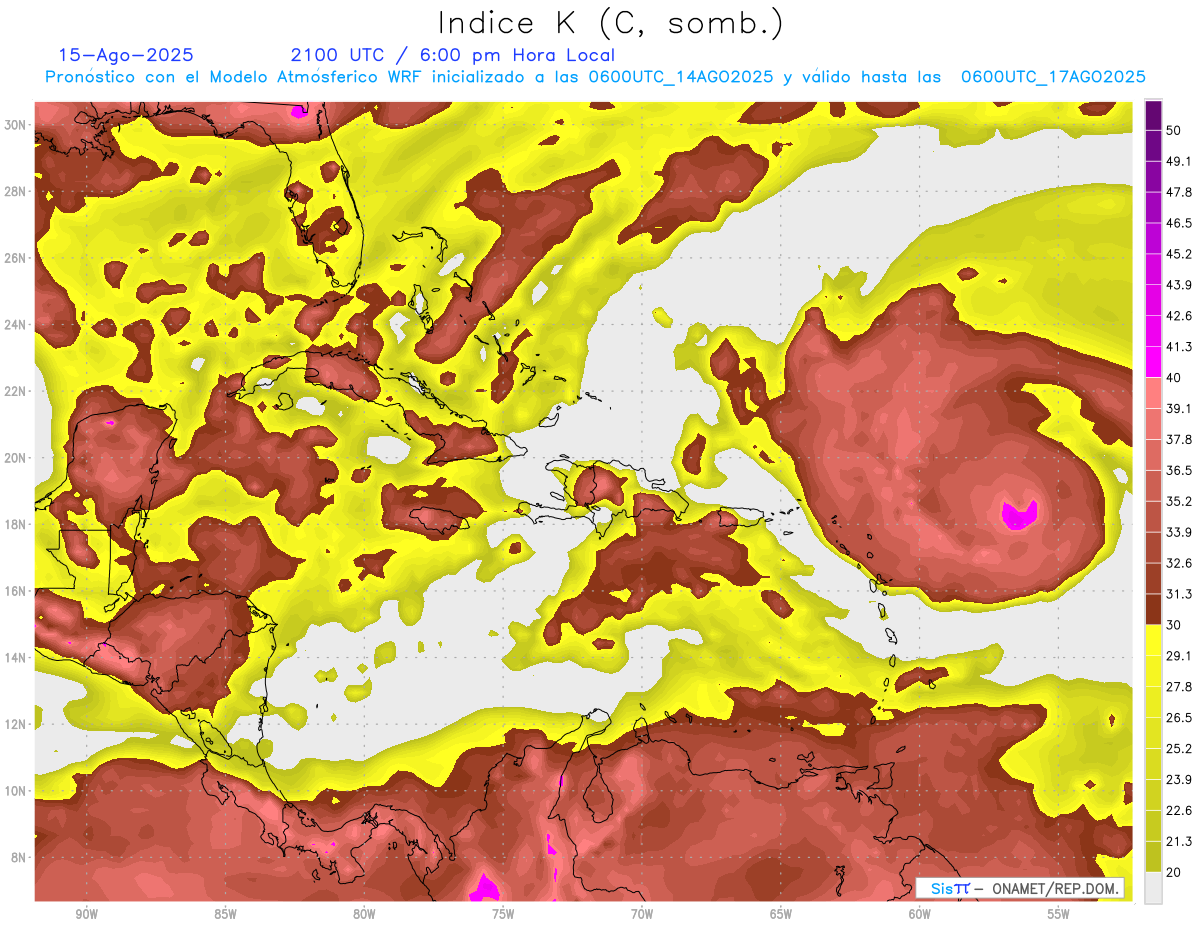Image resolution: width=1200 pixels, height=927 pixels.
Task: Pick the light gray swatch below 20
Action: point(1153,888)
